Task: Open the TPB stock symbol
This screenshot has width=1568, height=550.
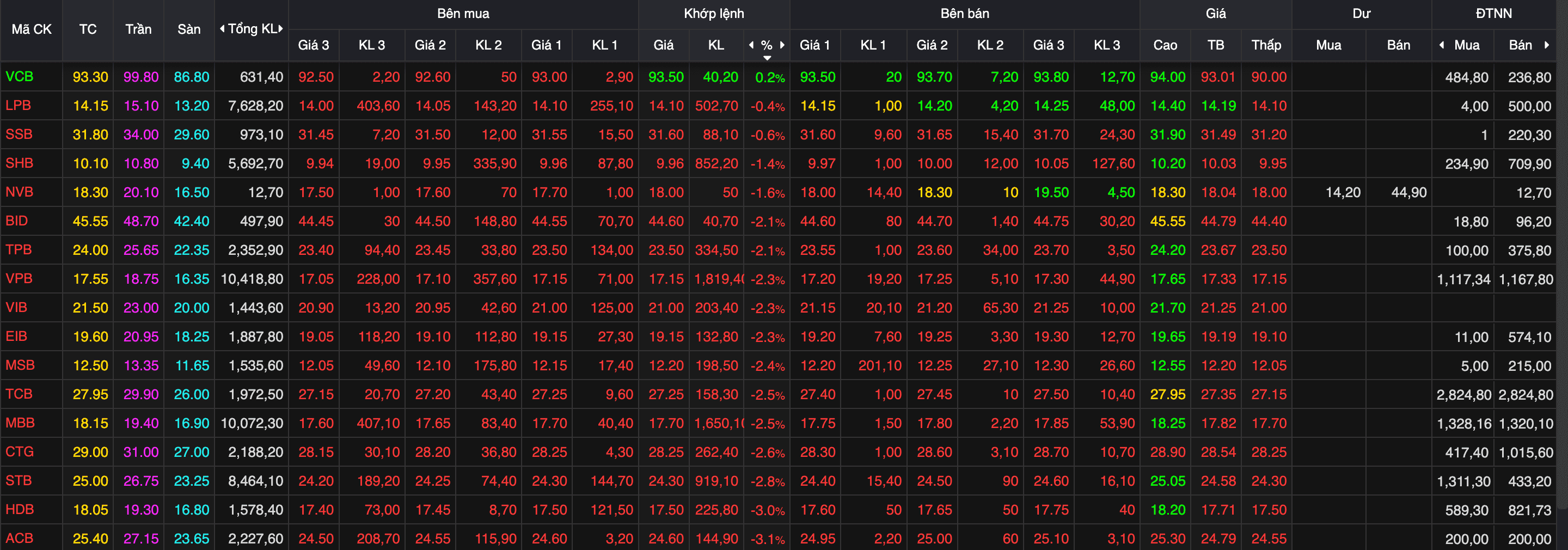Action: pos(19,250)
